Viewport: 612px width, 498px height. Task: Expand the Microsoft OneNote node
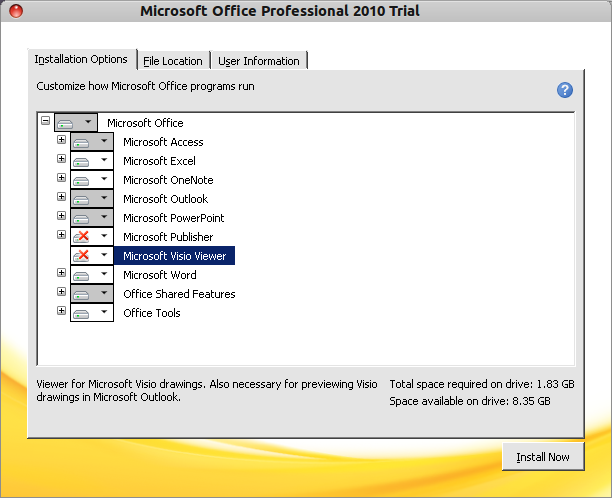[61, 178]
